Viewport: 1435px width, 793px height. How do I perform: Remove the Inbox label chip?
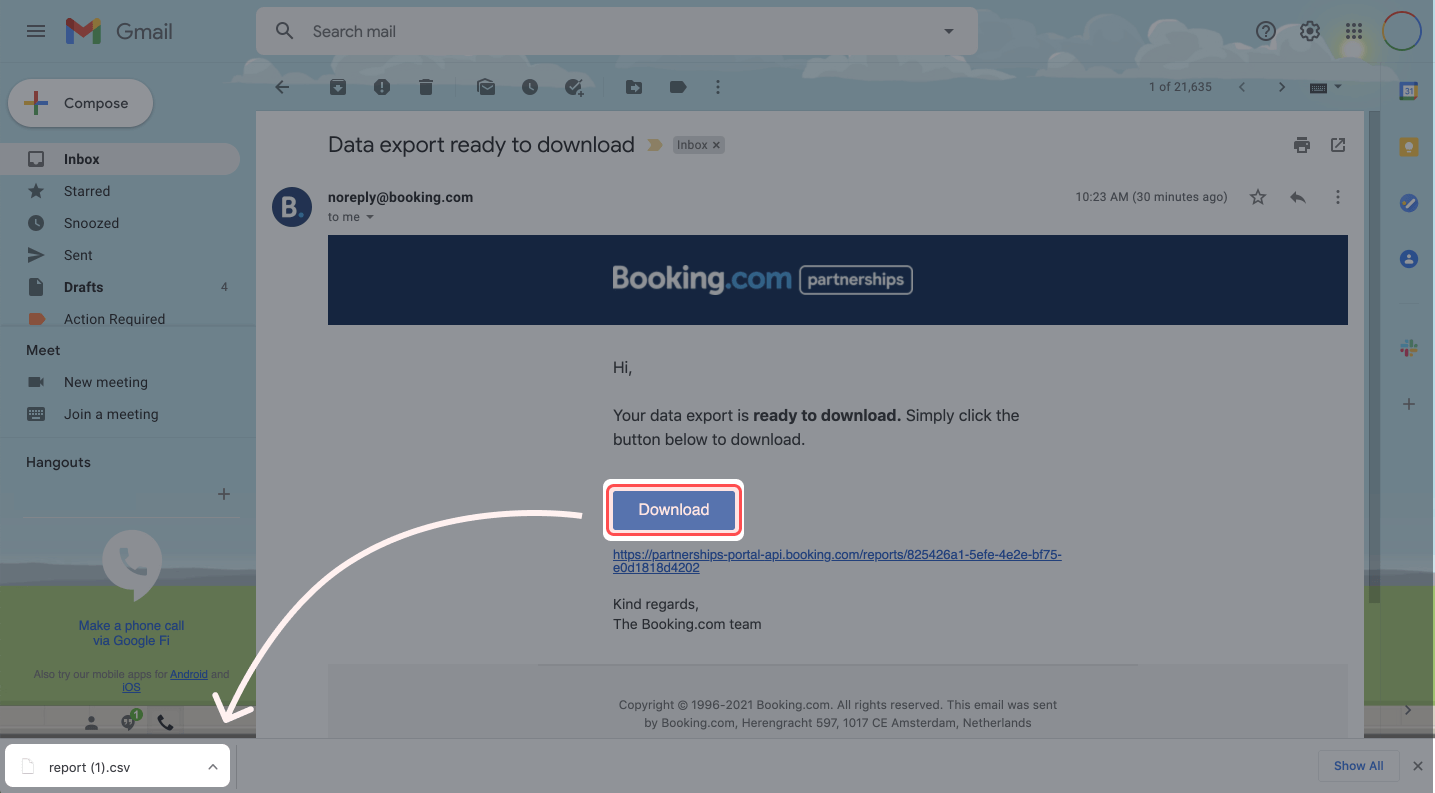tap(716, 145)
